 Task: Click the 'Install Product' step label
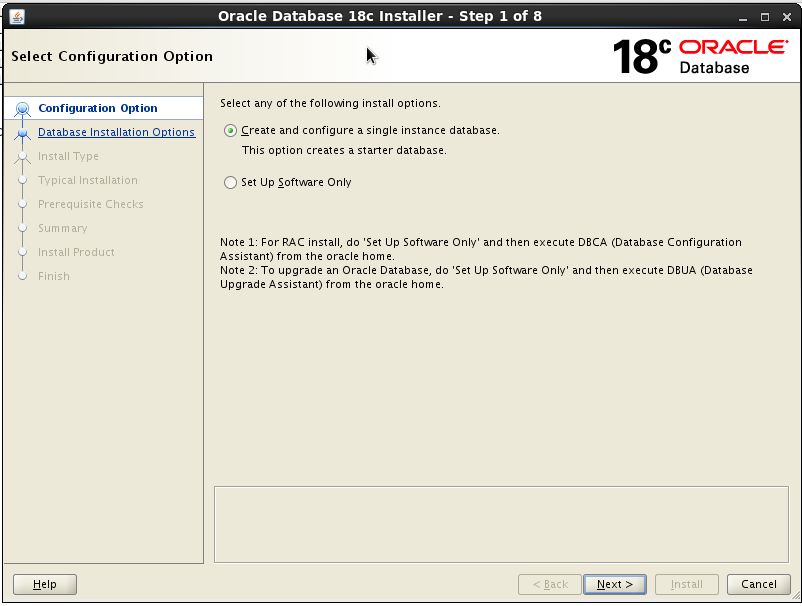click(x=76, y=253)
